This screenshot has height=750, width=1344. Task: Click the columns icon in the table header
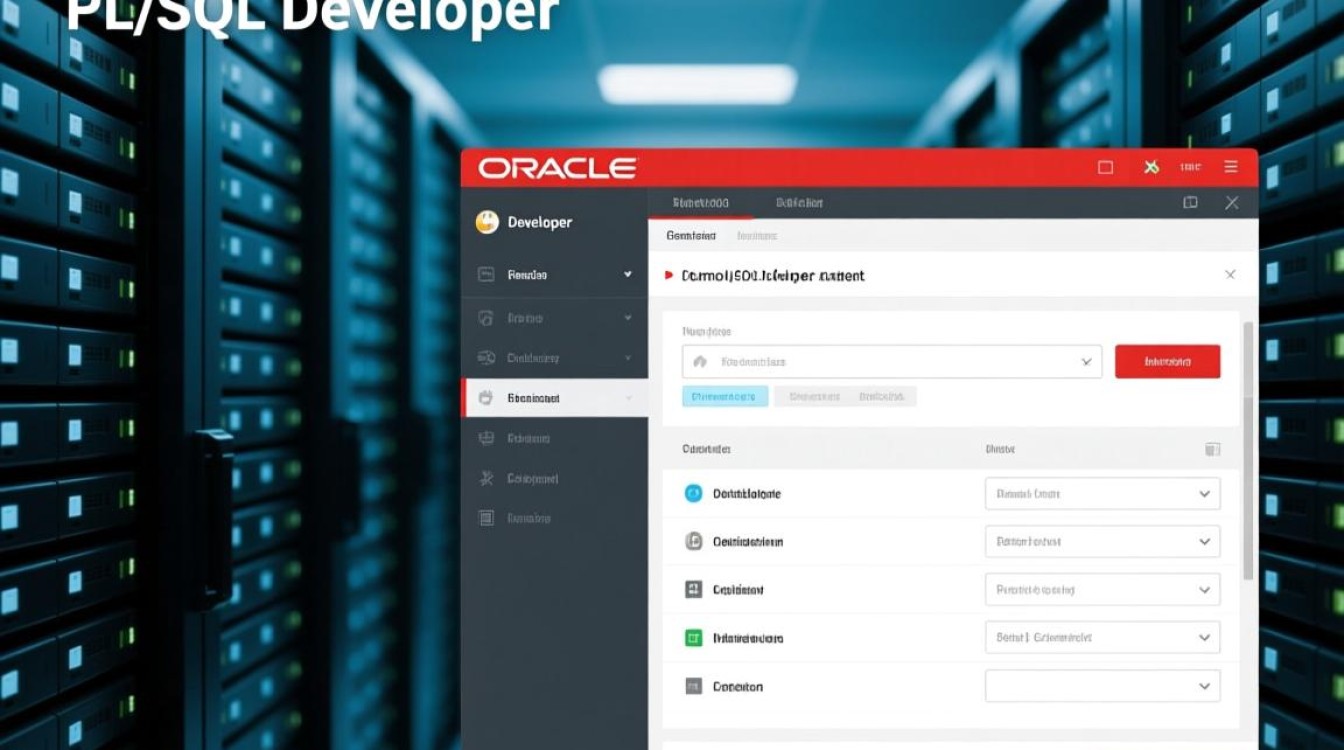(1212, 449)
